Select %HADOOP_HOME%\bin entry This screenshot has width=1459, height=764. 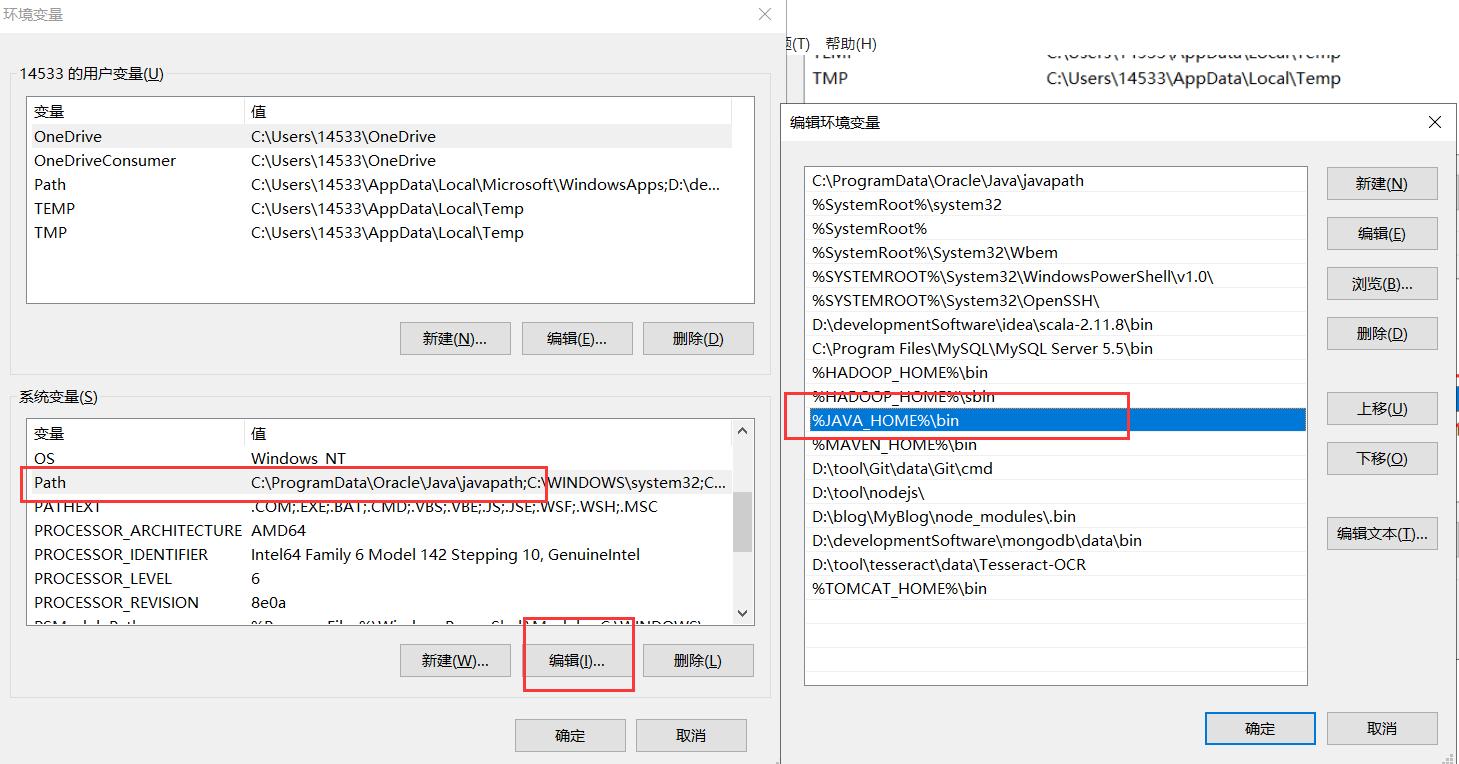coord(1056,373)
